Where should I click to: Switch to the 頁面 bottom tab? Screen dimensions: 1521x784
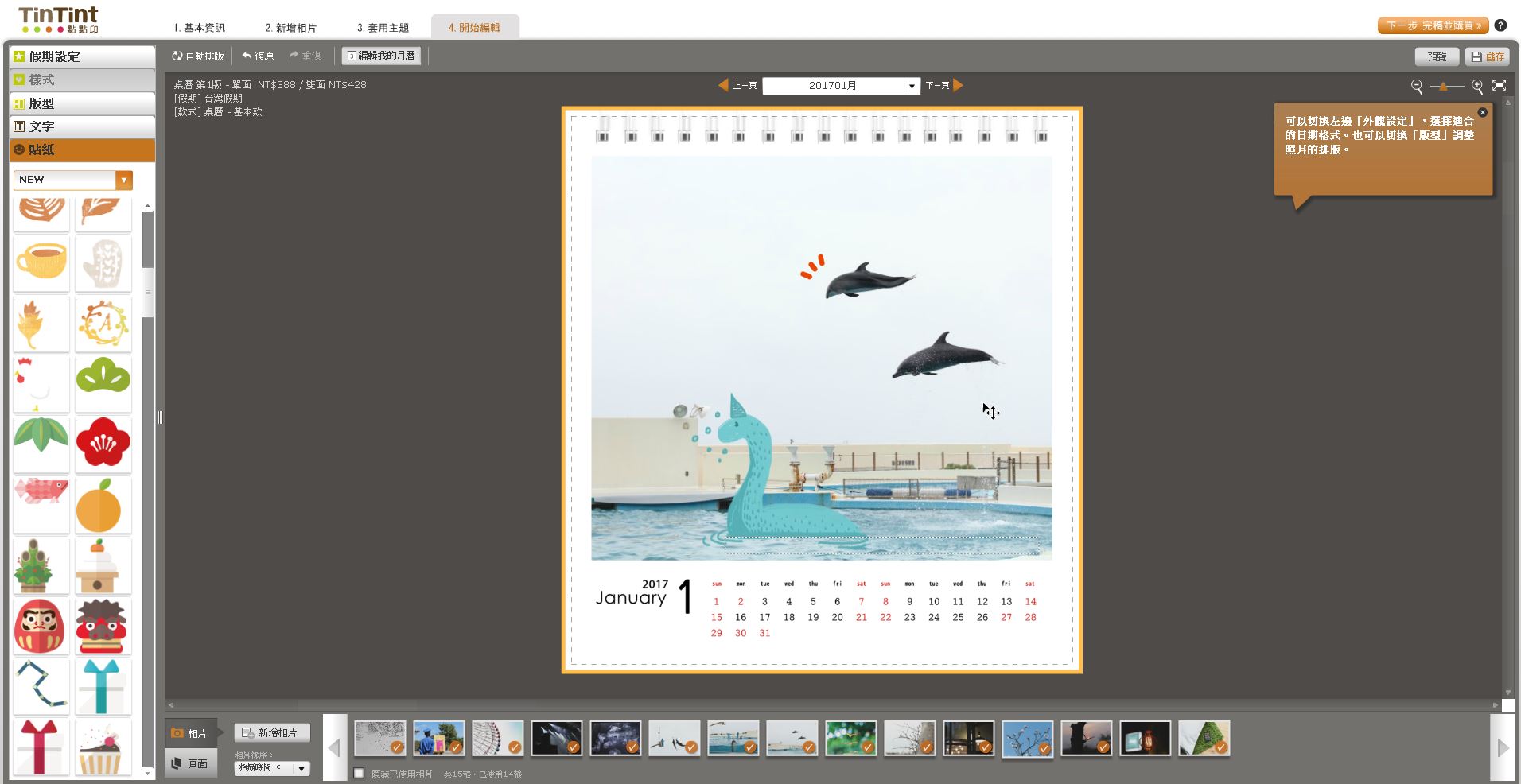coord(190,763)
